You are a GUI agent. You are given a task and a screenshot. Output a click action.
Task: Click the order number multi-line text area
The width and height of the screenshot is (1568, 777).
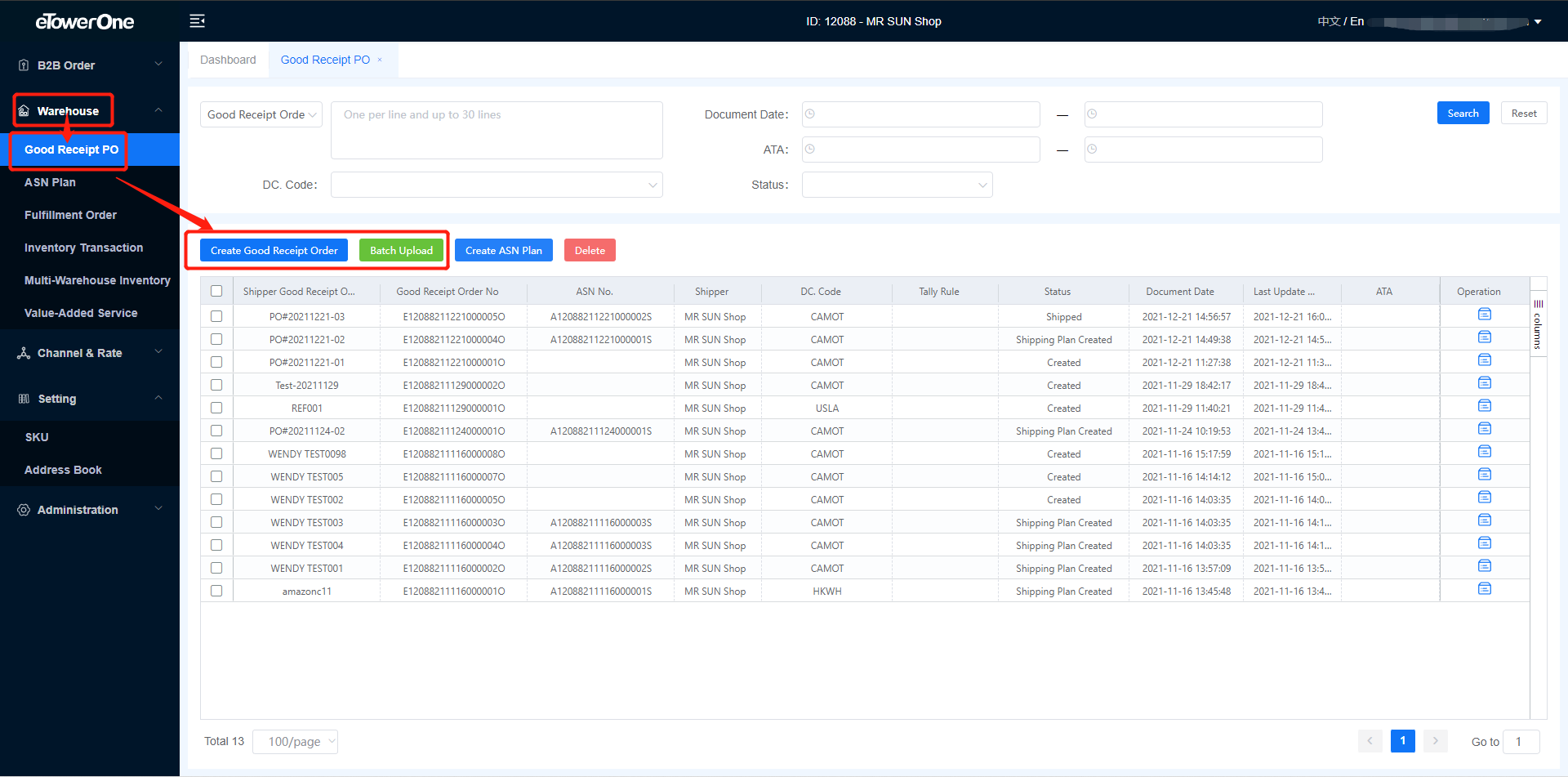[497, 130]
